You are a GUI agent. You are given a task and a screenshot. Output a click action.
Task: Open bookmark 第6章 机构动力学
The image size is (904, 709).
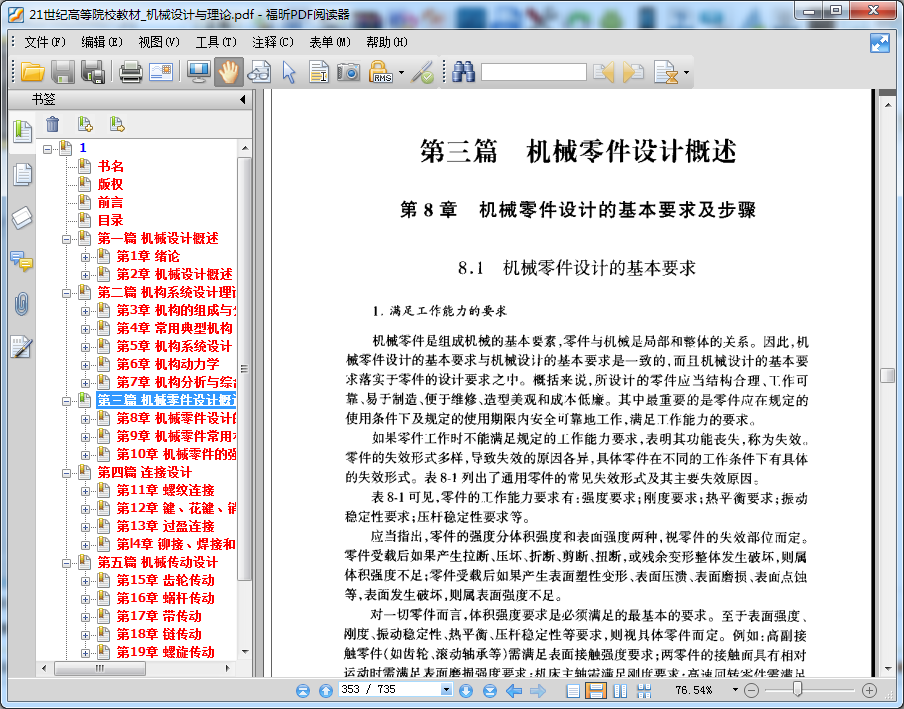[168, 364]
